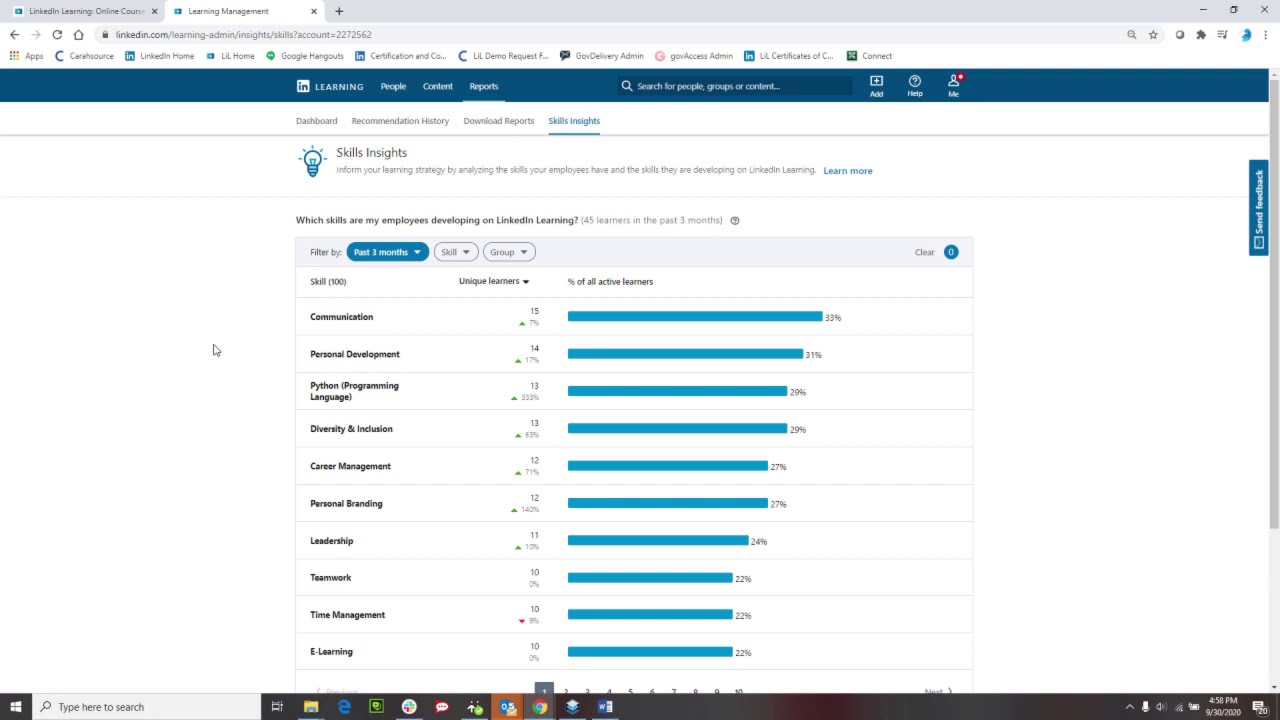Image resolution: width=1280 pixels, height=720 pixels.
Task: Open Chrome extensions puzzle icon
Action: pyautogui.click(x=1201, y=35)
